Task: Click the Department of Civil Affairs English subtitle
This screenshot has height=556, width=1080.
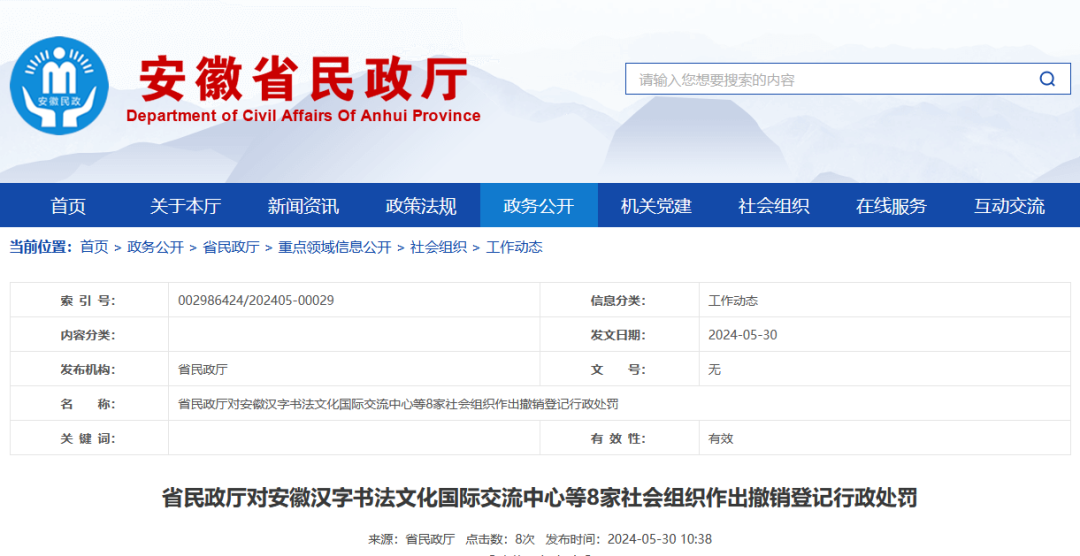Action: 303,116
